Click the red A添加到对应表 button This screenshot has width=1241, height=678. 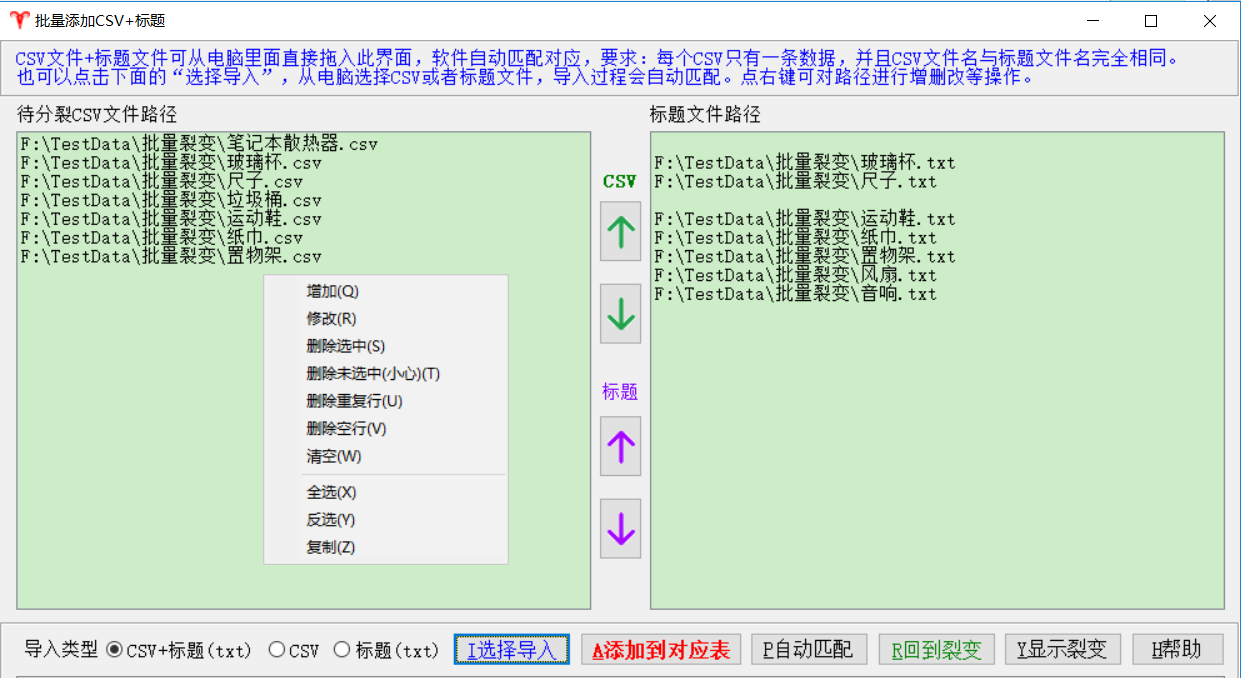click(661, 650)
